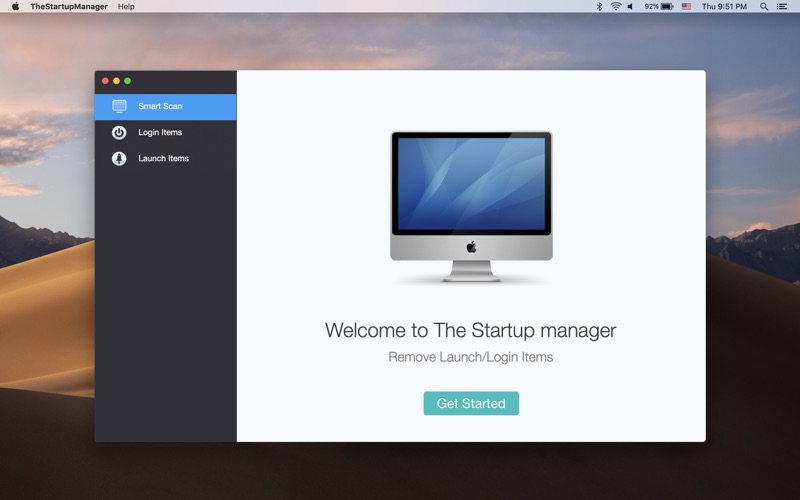Click the Remove Launch/Login Items subtitle
The height and width of the screenshot is (500, 800).
[470, 357]
